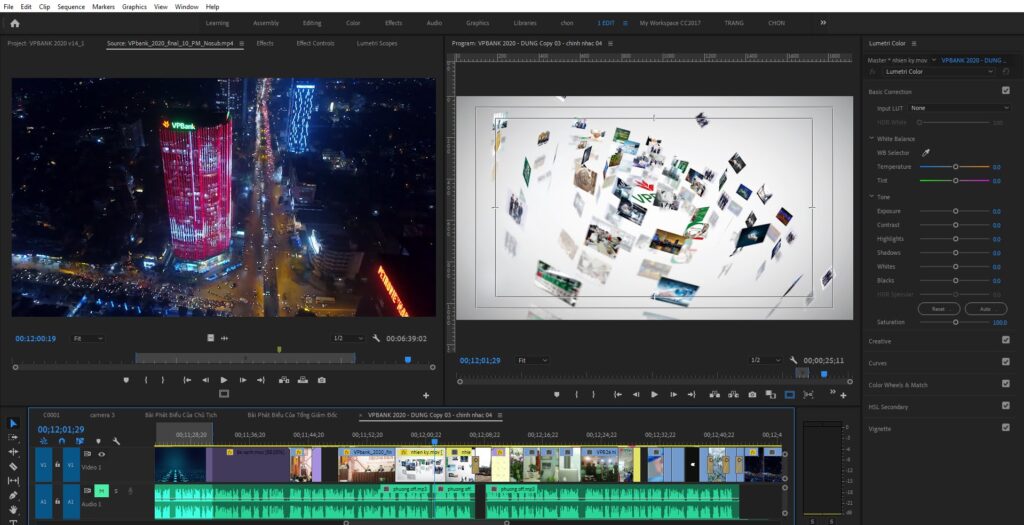Step back one frame in Source monitor
Viewport: 1024px width, 525px height.
click(x=205, y=380)
